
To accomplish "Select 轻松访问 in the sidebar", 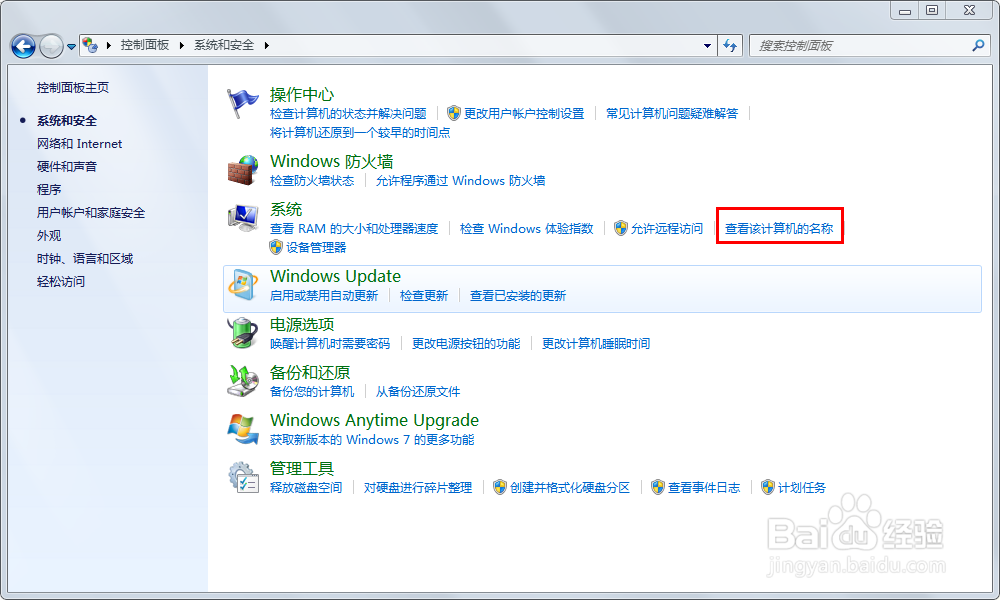I will pyautogui.click(x=61, y=281).
